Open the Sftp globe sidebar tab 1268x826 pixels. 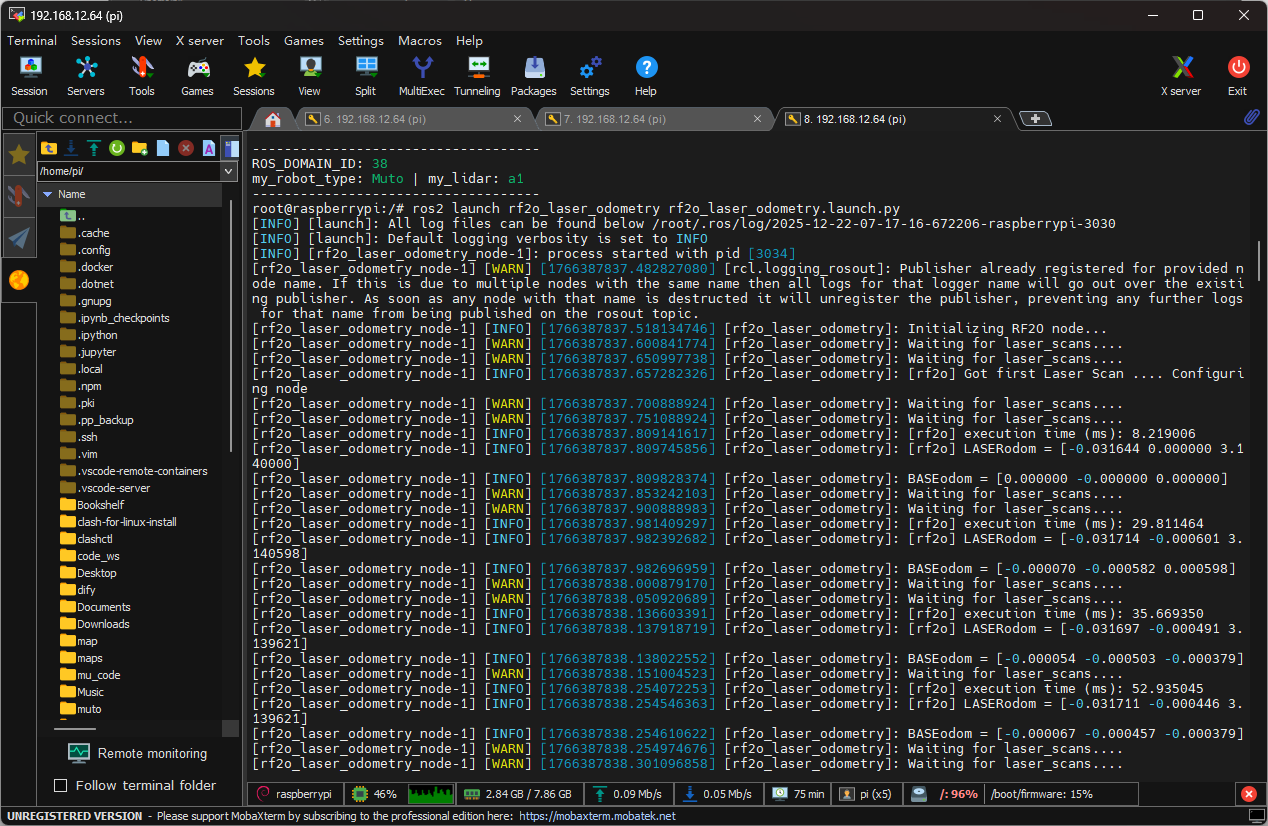coord(18,280)
